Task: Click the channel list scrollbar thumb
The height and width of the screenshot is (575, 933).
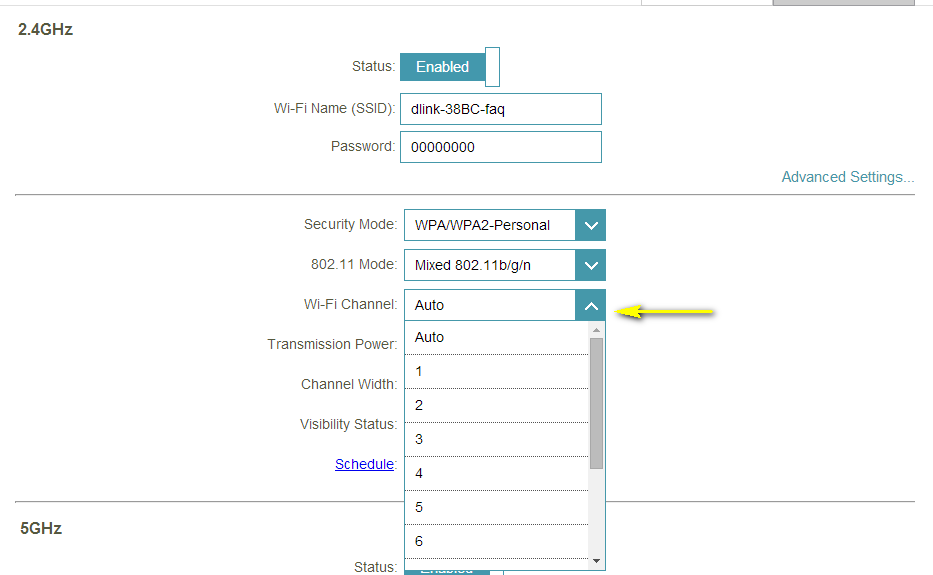Action: pyautogui.click(x=597, y=402)
